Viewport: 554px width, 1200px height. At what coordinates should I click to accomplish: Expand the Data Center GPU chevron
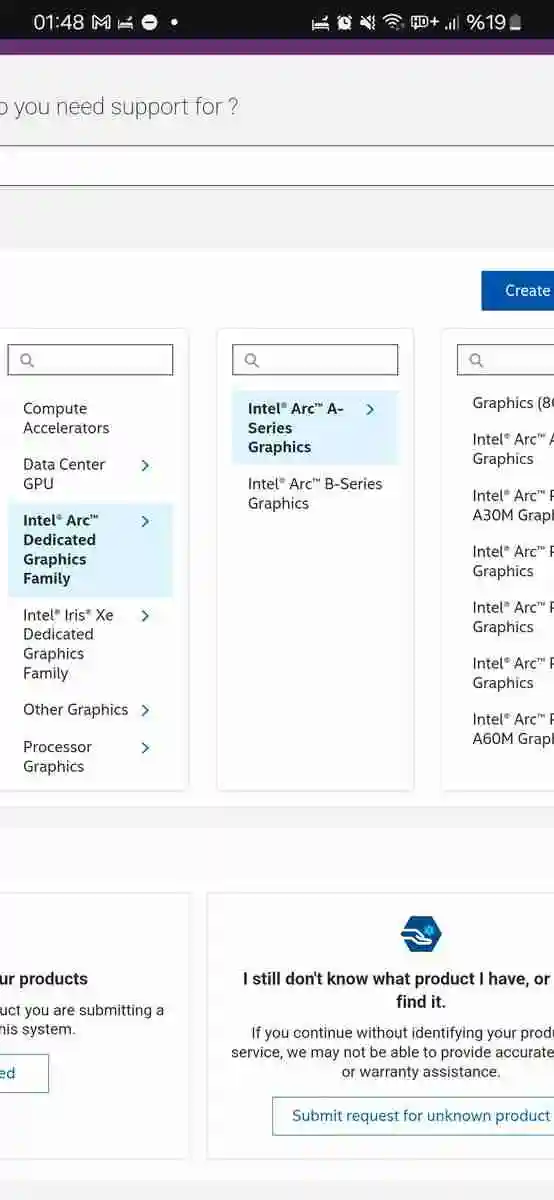[x=145, y=466]
